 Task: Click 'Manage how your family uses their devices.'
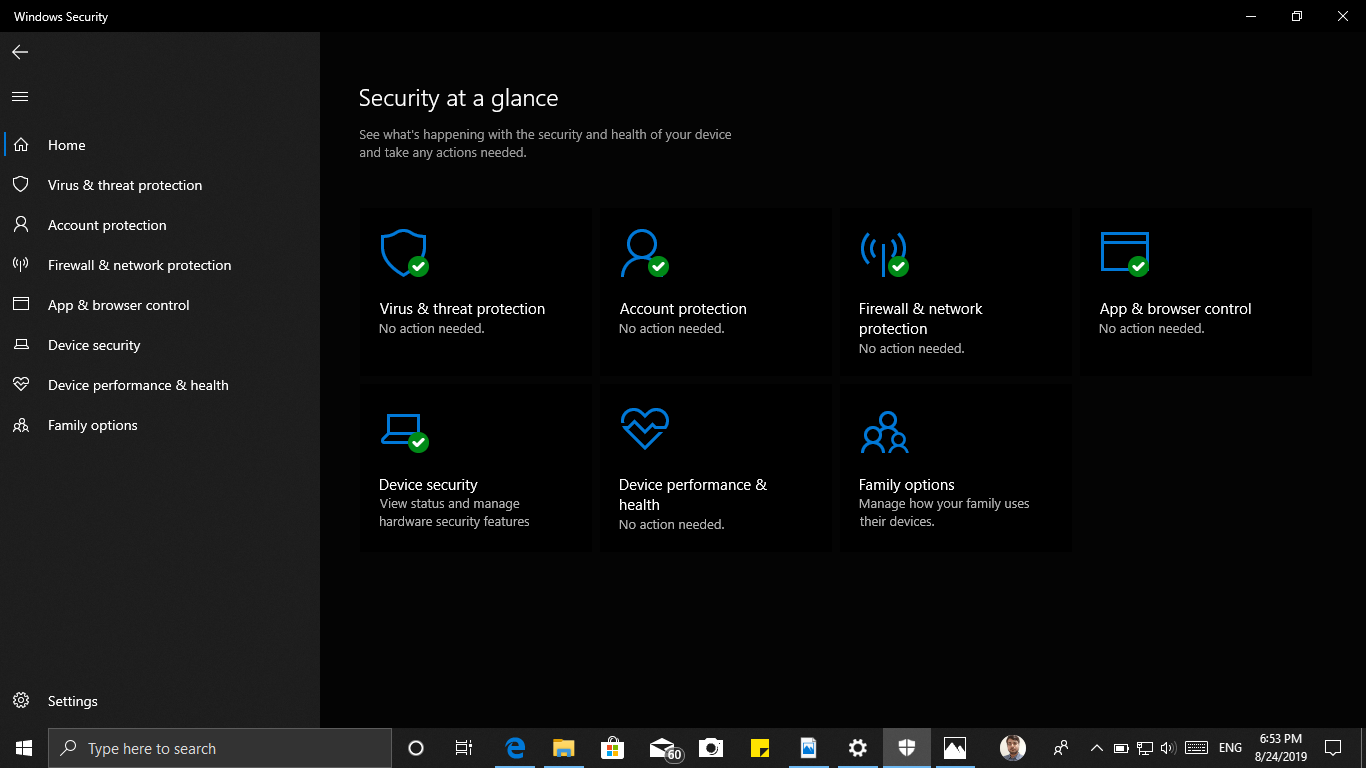[x=944, y=513]
